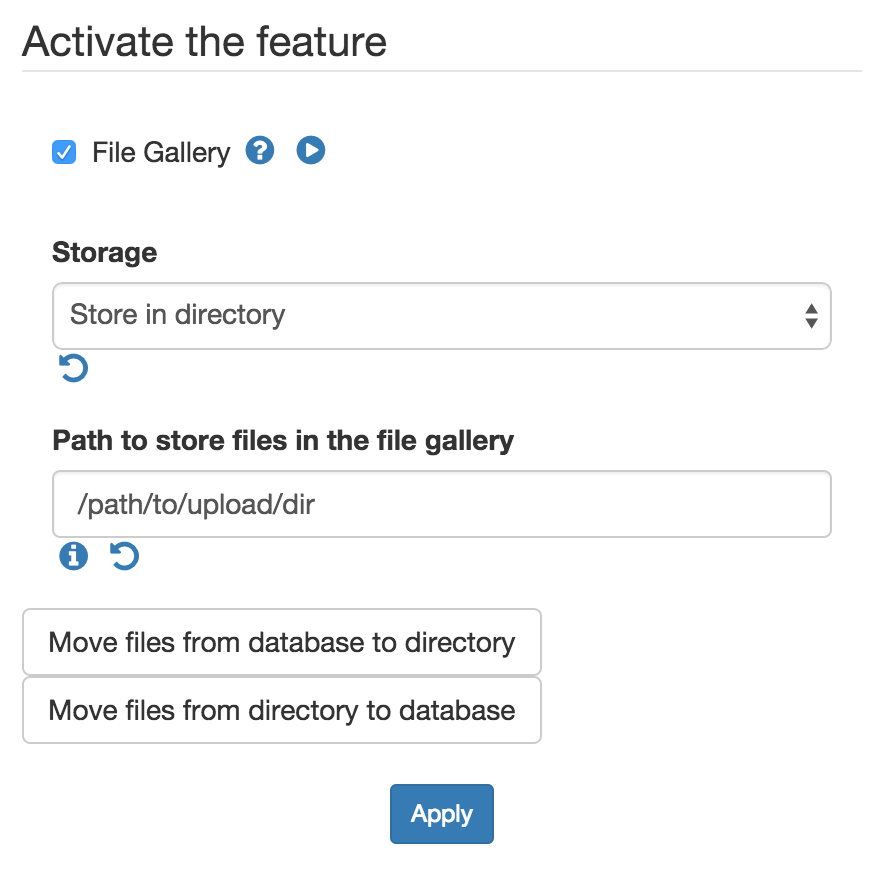This screenshot has height=872, width=870.
Task: Click the Activate the feature heading
Action: click(204, 42)
